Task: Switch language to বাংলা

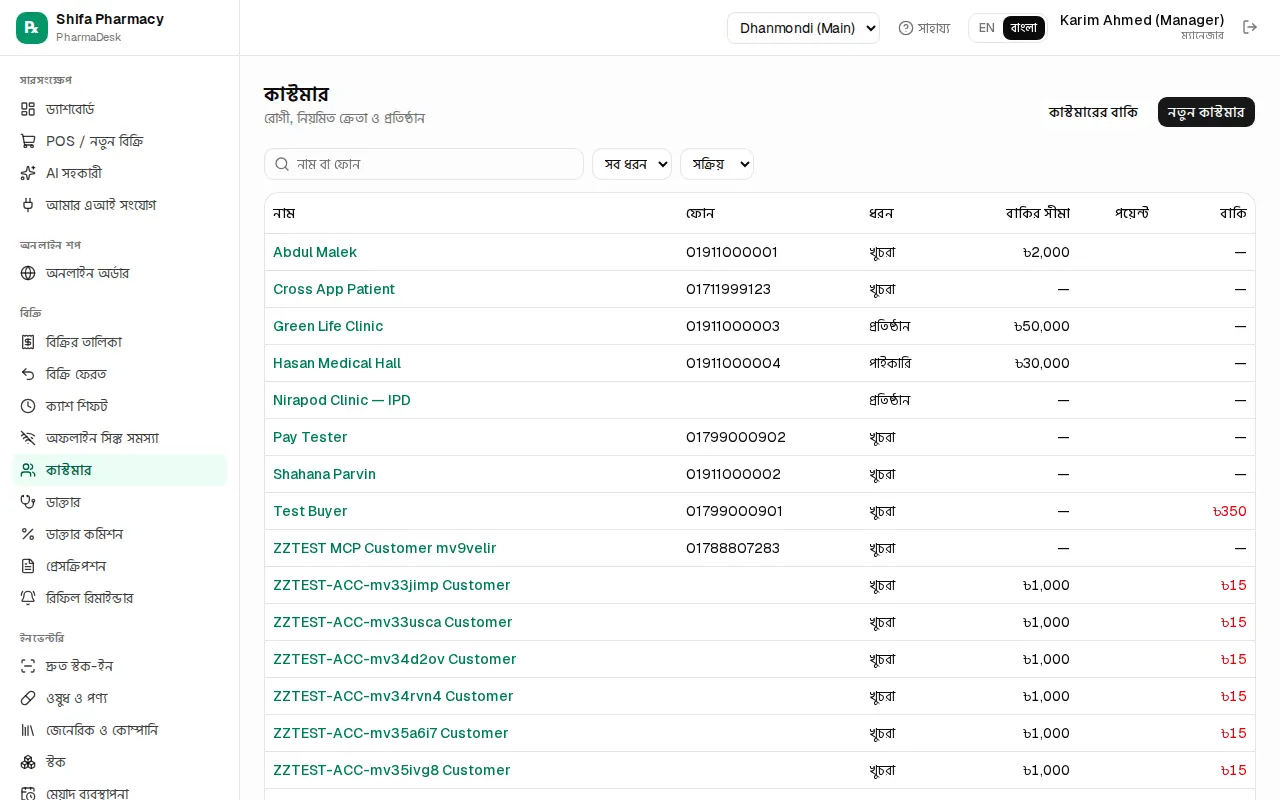Action: [1024, 28]
